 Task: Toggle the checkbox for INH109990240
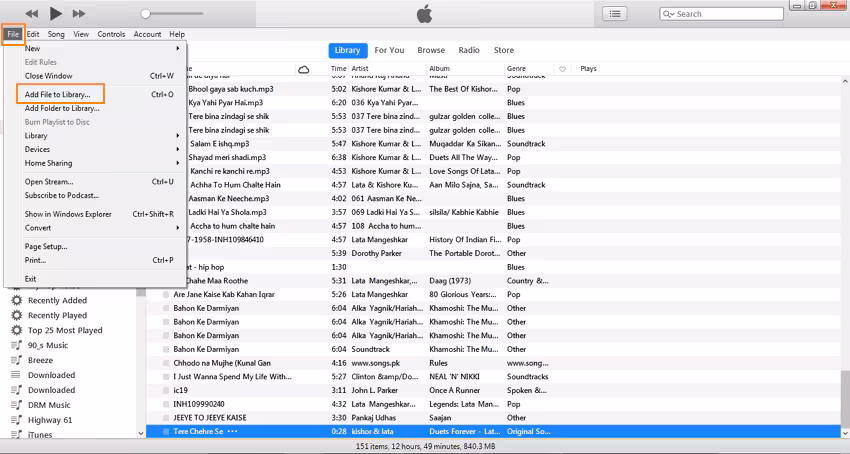[x=166, y=404]
